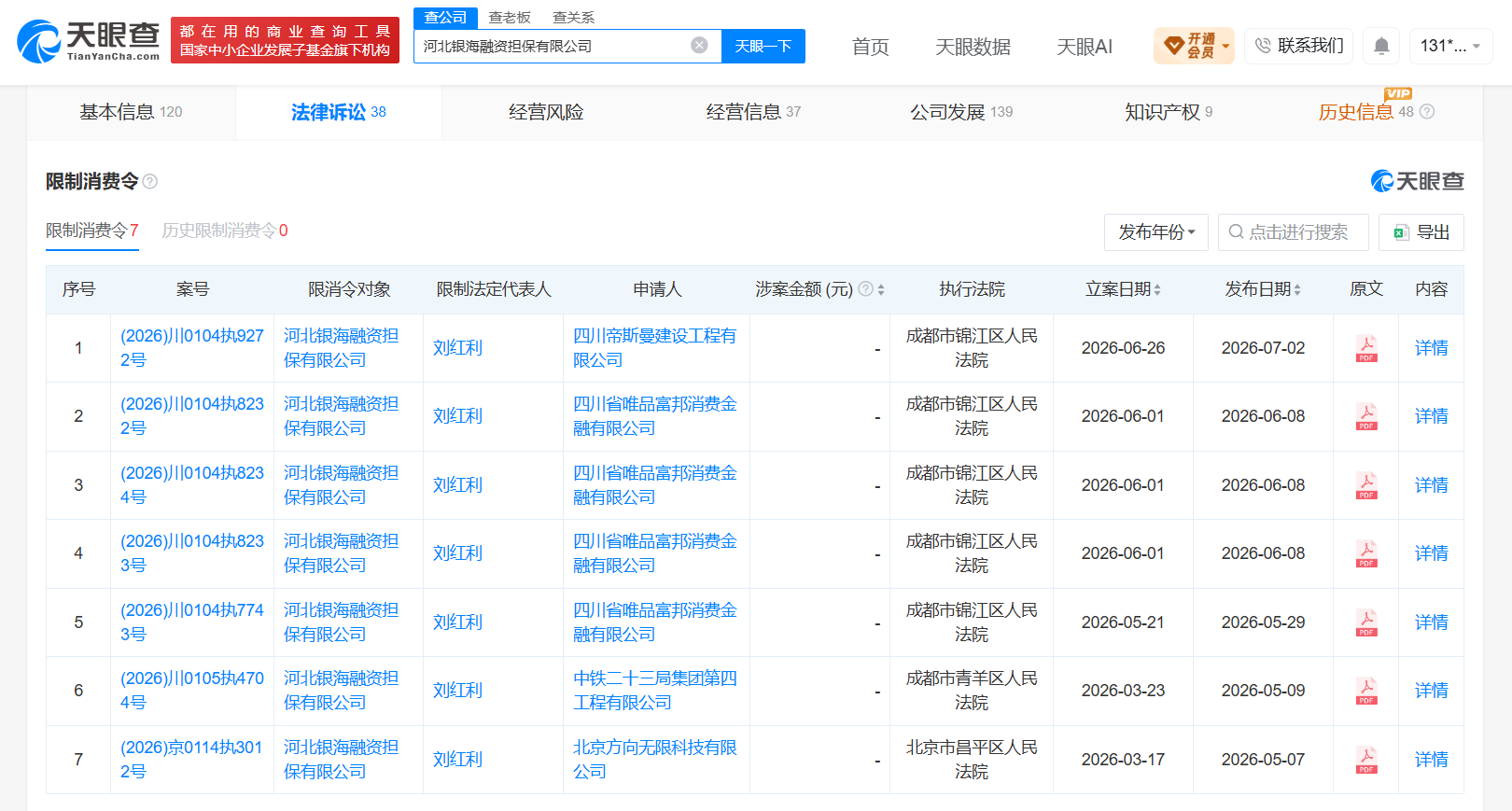Click the 点击进行搜索 filter search field

[1294, 232]
